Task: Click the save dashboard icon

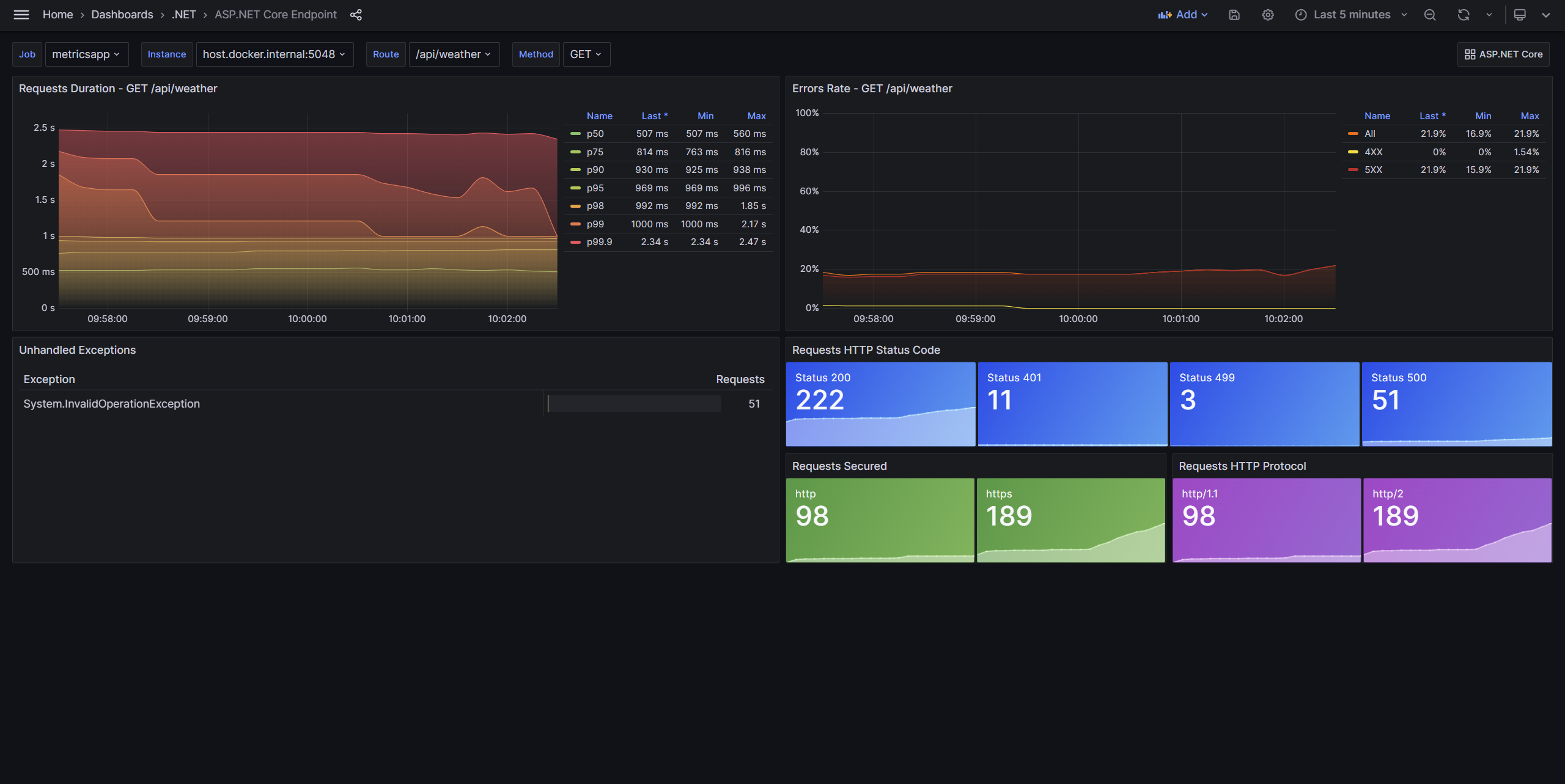Action: coord(1234,15)
